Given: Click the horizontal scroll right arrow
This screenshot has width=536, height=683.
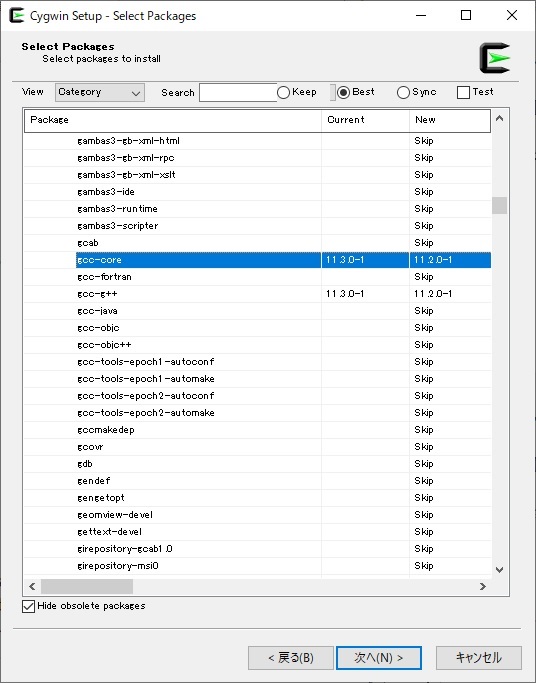Looking at the screenshot, I should [x=482, y=586].
